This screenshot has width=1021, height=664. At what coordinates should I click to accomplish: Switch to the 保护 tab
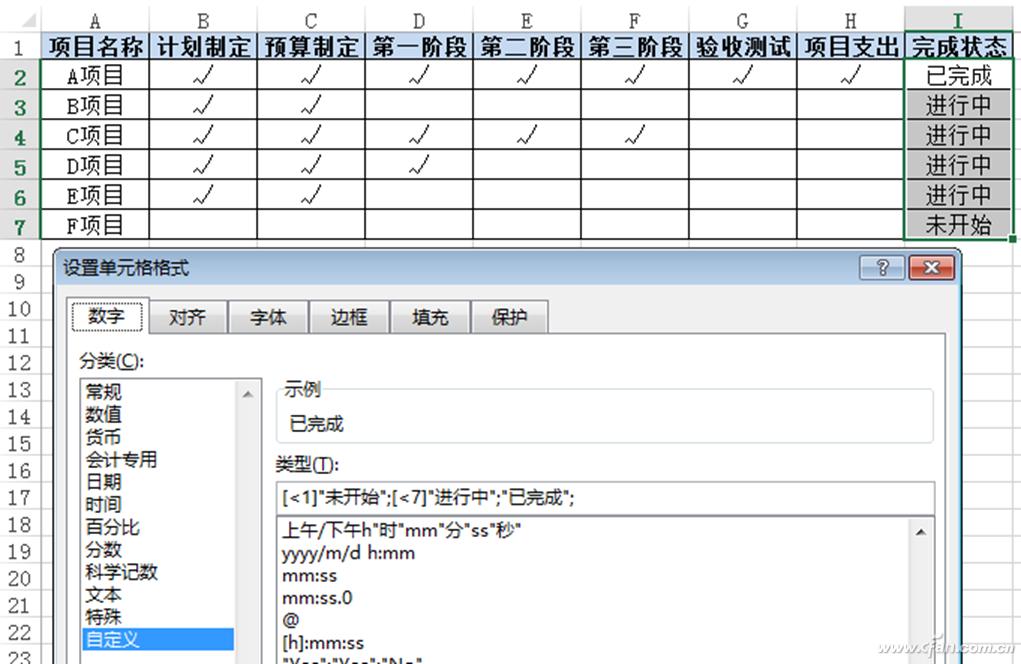[510, 317]
